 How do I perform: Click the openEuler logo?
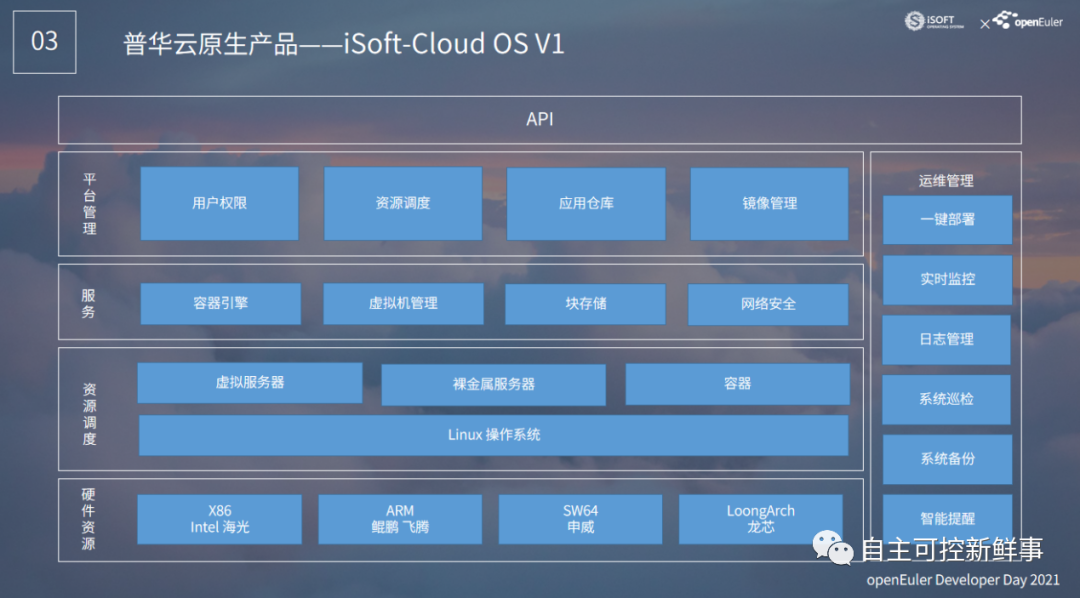1028,20
